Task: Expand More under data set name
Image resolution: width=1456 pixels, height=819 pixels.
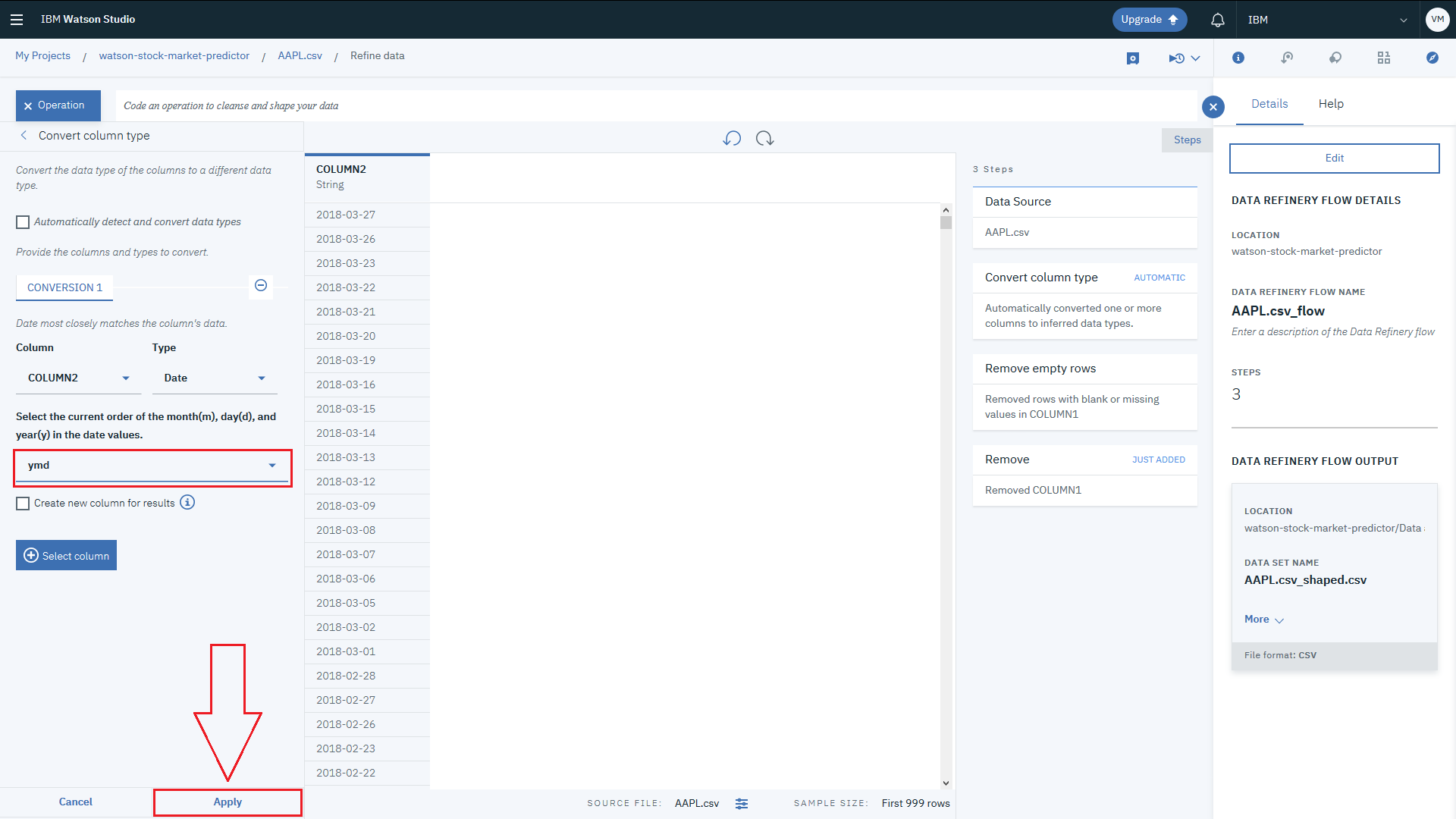Action: [1263, 620]
